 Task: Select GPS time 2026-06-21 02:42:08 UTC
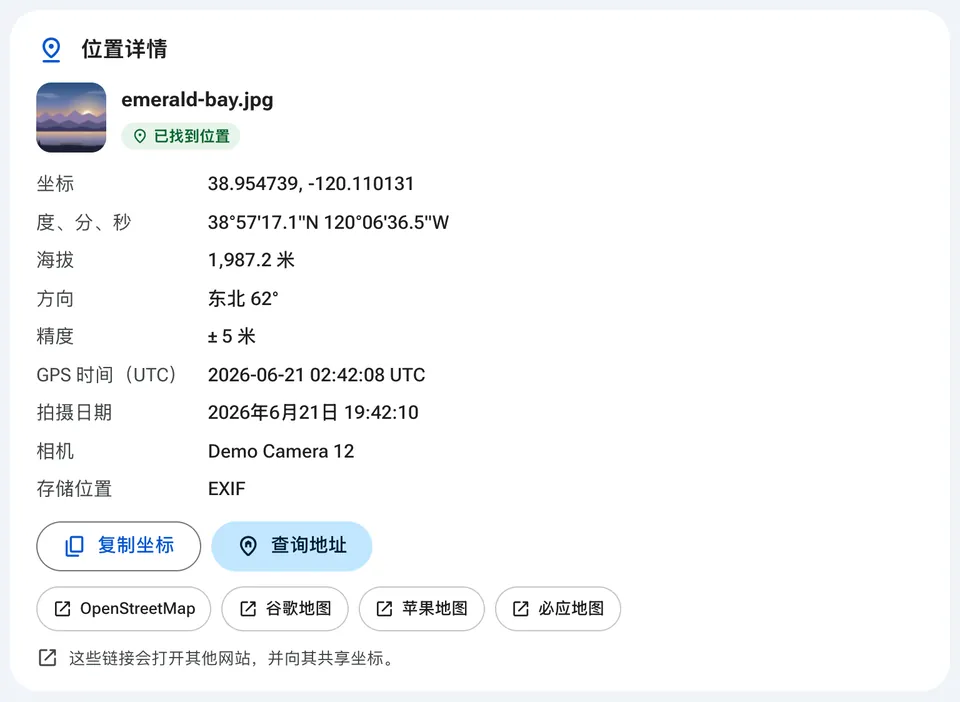click(x=317, y=375)
